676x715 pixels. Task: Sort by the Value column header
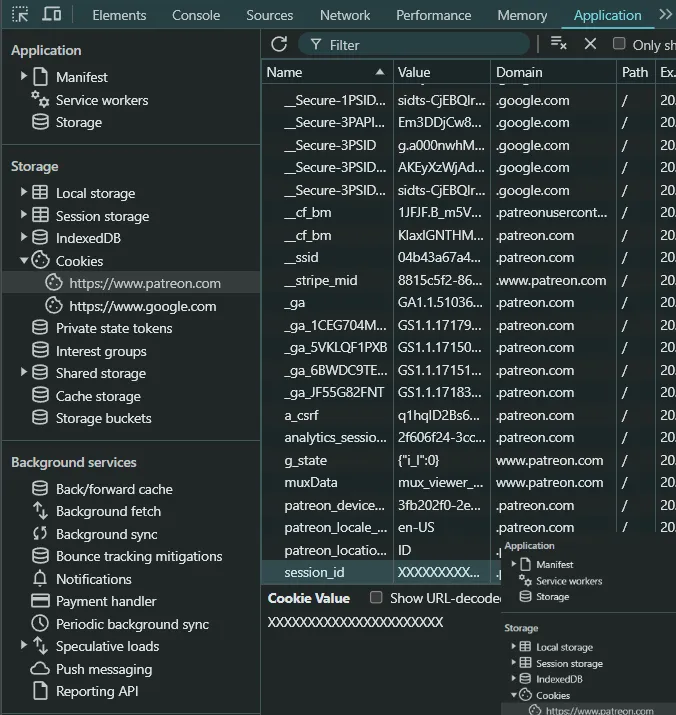[442, 72]
